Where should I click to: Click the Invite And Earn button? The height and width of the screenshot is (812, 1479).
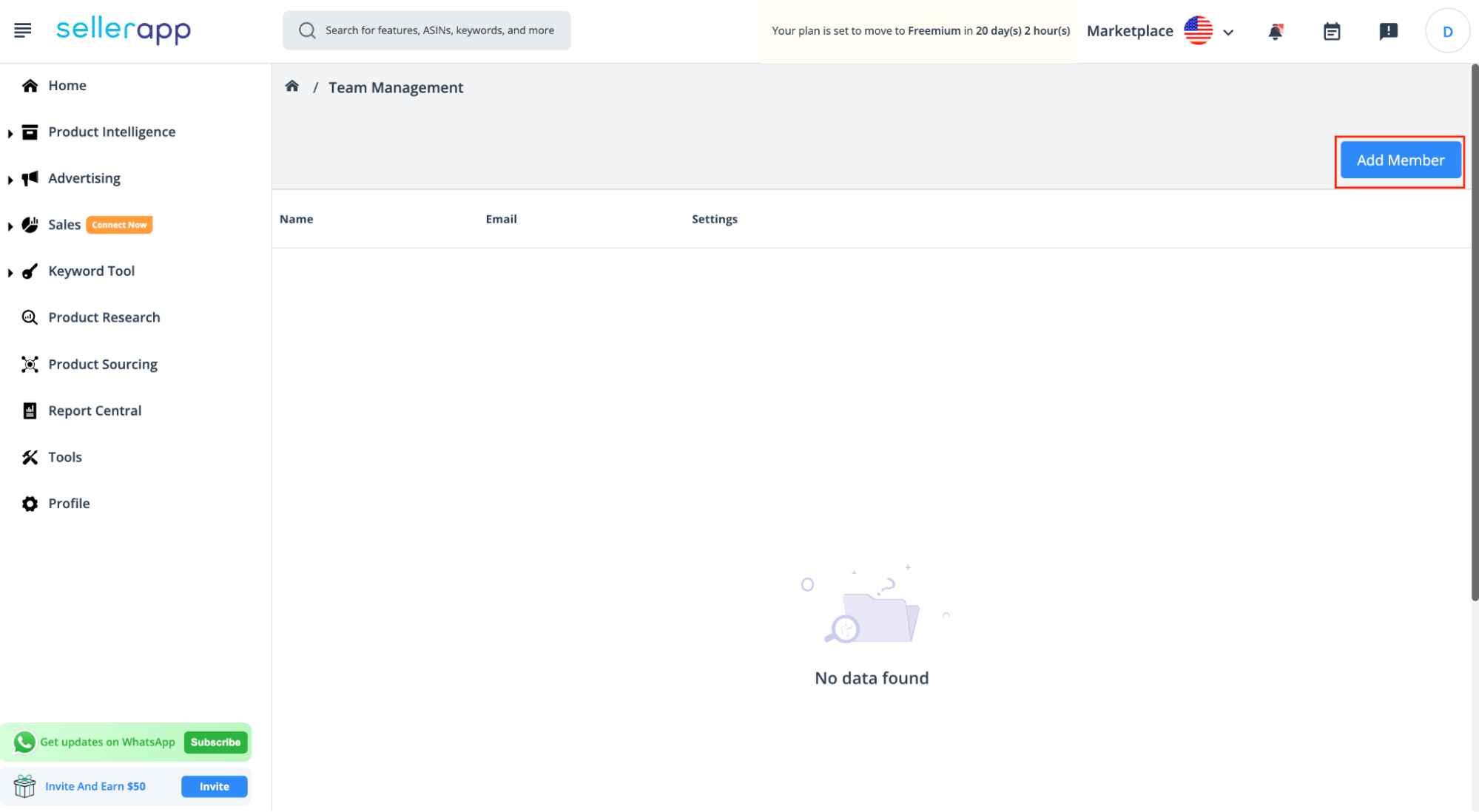click(213, 786)
